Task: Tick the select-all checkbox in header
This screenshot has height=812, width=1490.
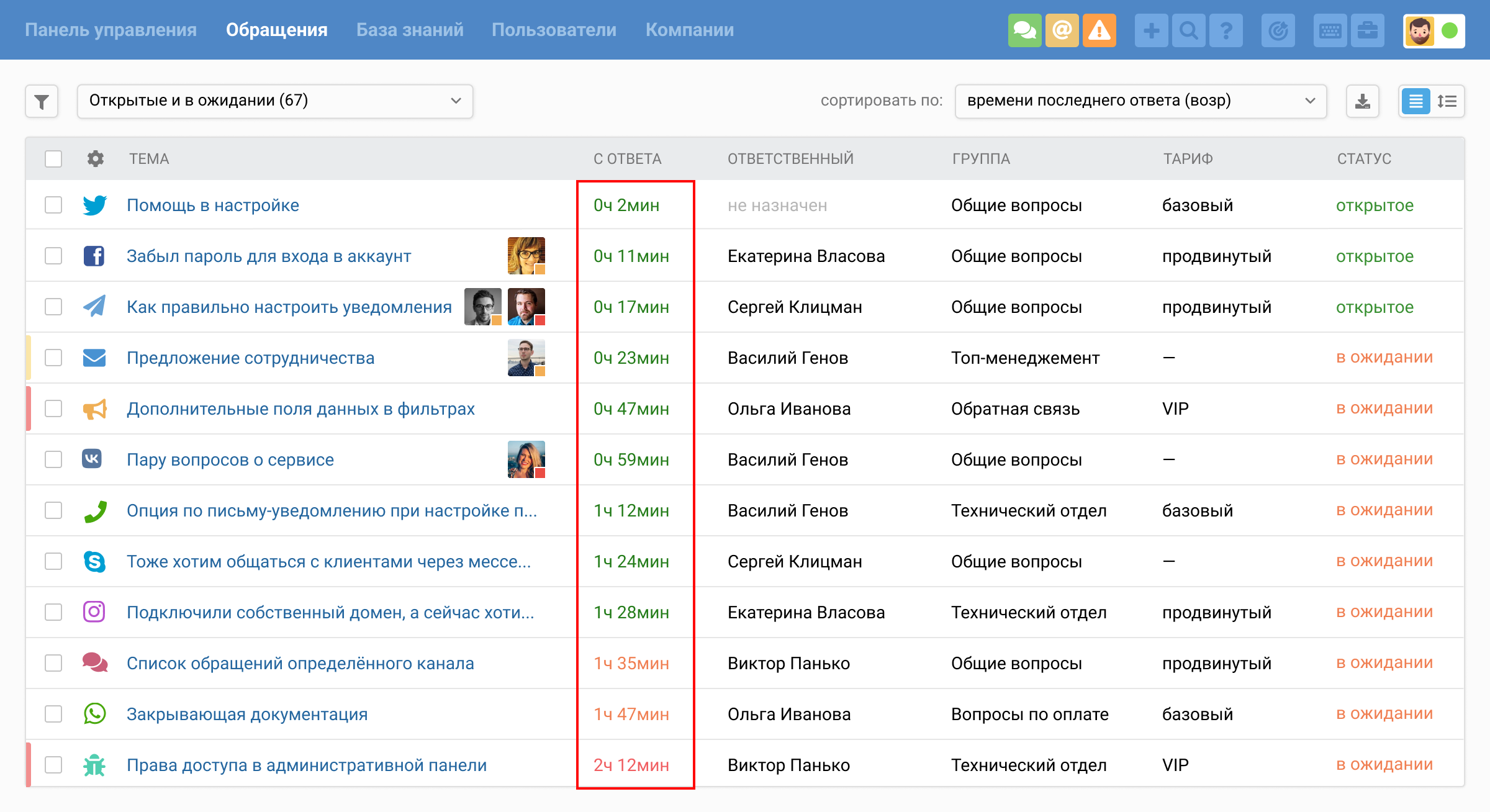Action: coord(53,159)
